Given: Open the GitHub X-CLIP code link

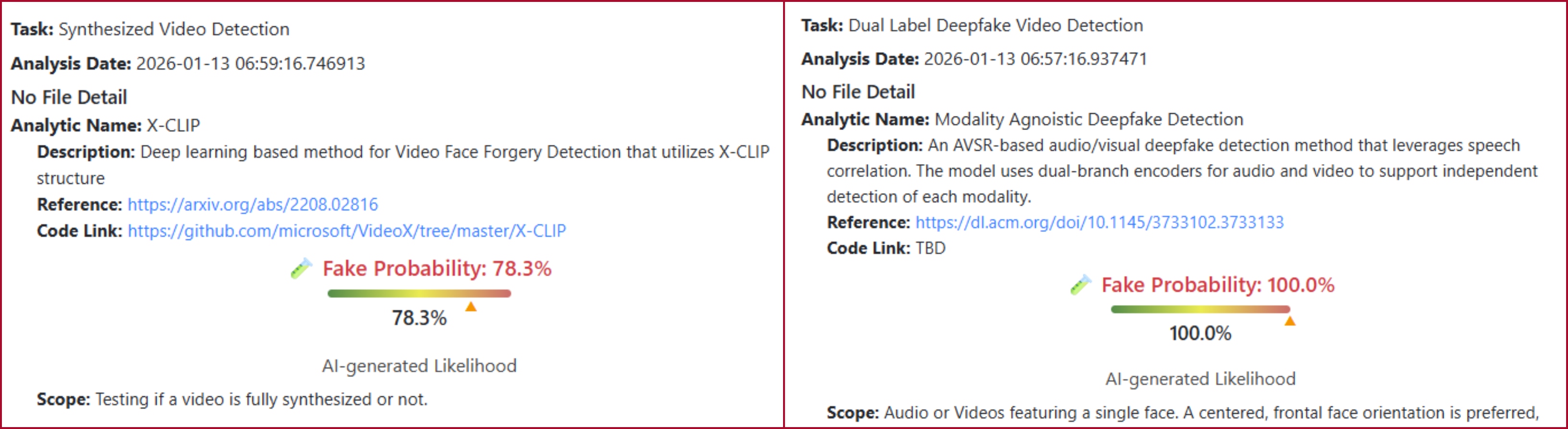Looking at the screenshot, I should [346, 231].
